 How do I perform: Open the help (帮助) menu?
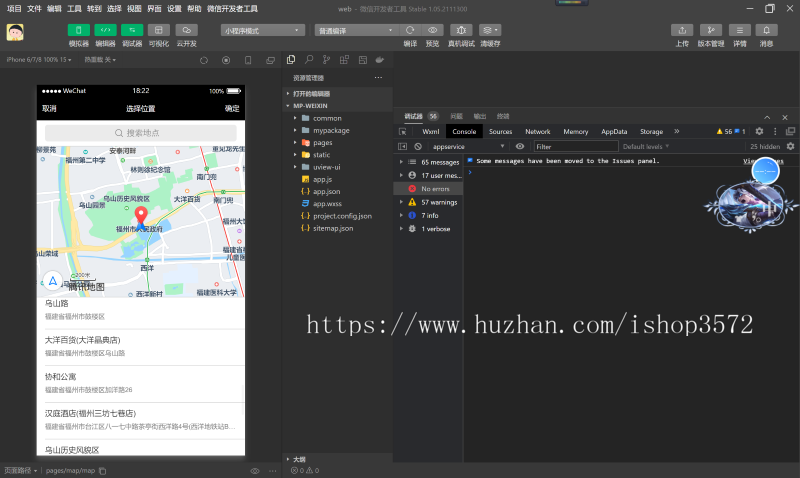[x=194, y=9]
